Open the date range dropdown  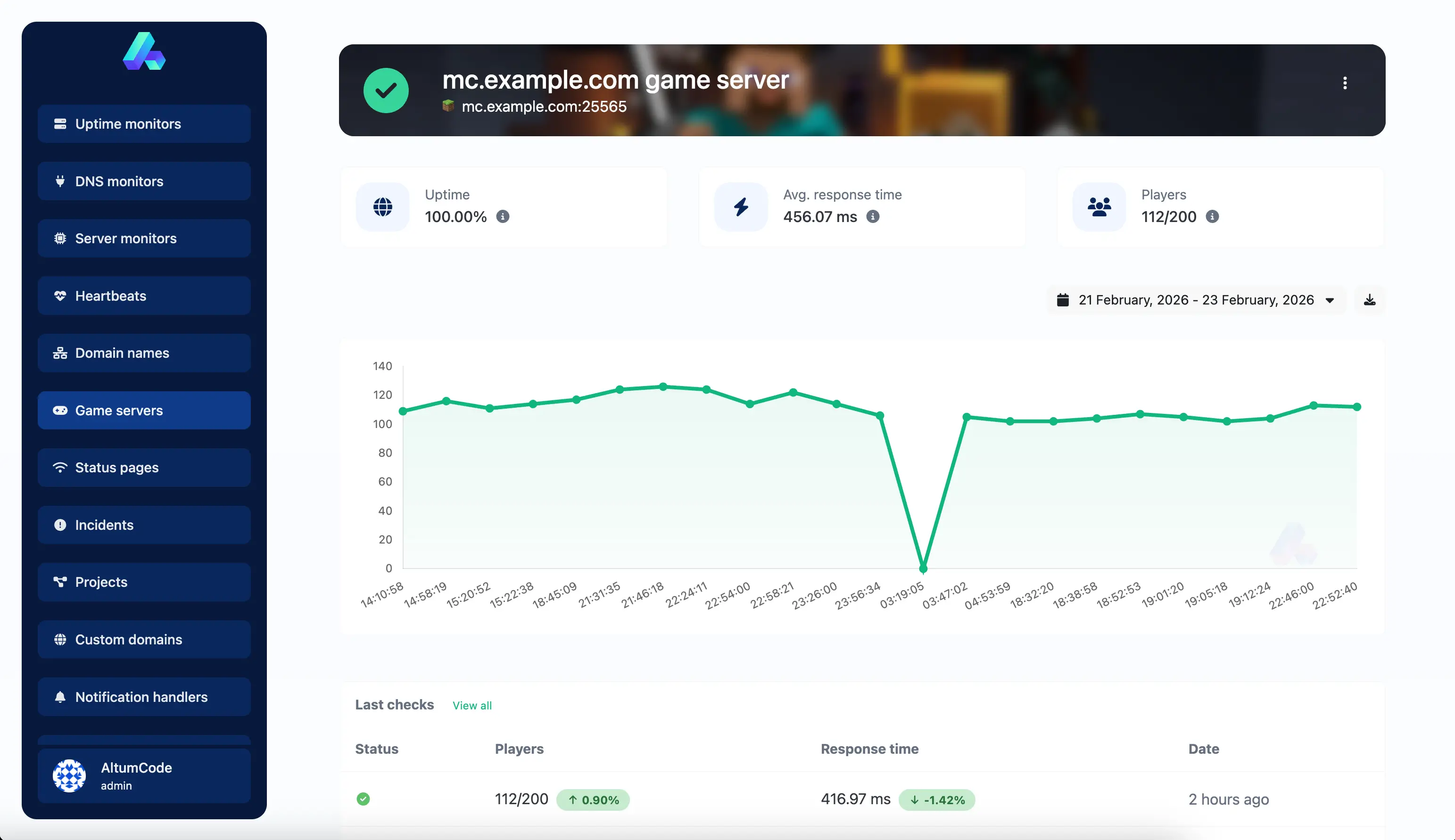1195,300
